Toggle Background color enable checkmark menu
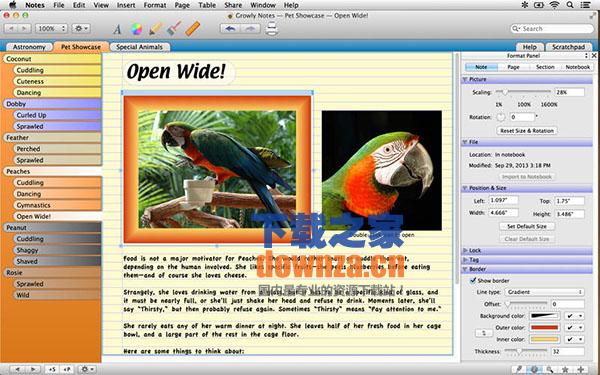600x375 pixels. click(x=575, y=316)
